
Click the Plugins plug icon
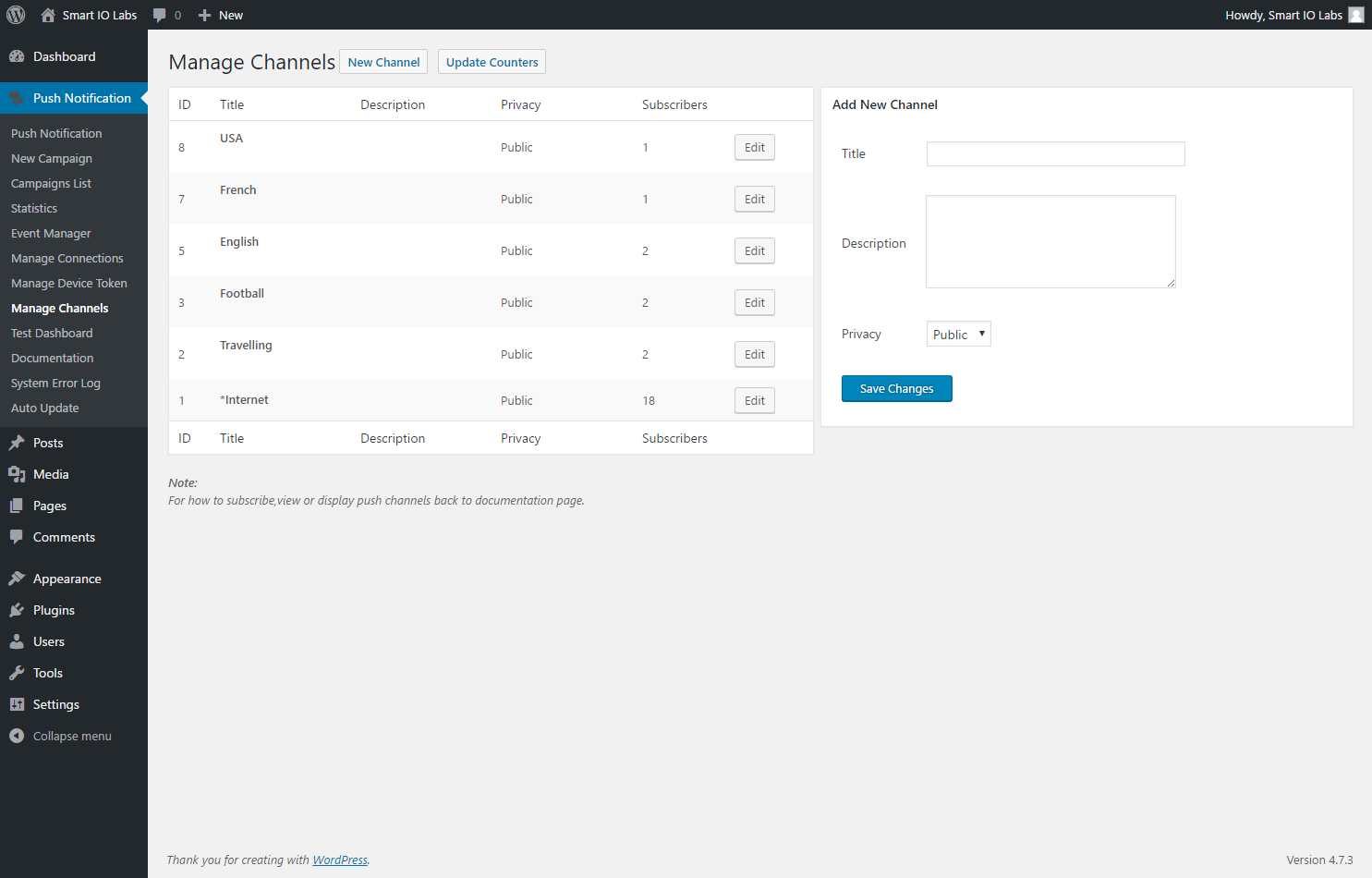point(17,610)
